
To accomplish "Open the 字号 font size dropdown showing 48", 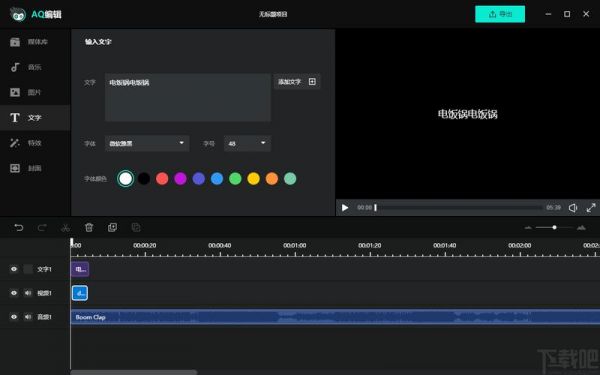I will (x=247, y=143).
